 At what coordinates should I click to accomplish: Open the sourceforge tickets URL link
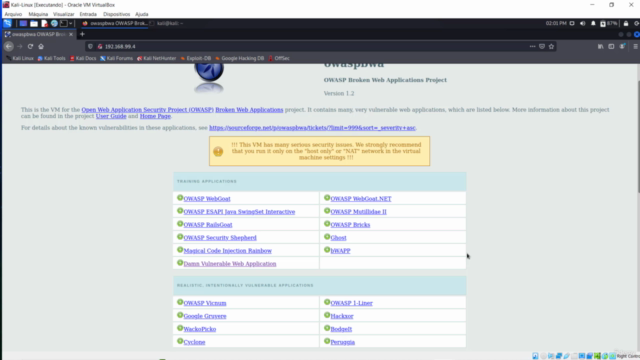point(312,128)
